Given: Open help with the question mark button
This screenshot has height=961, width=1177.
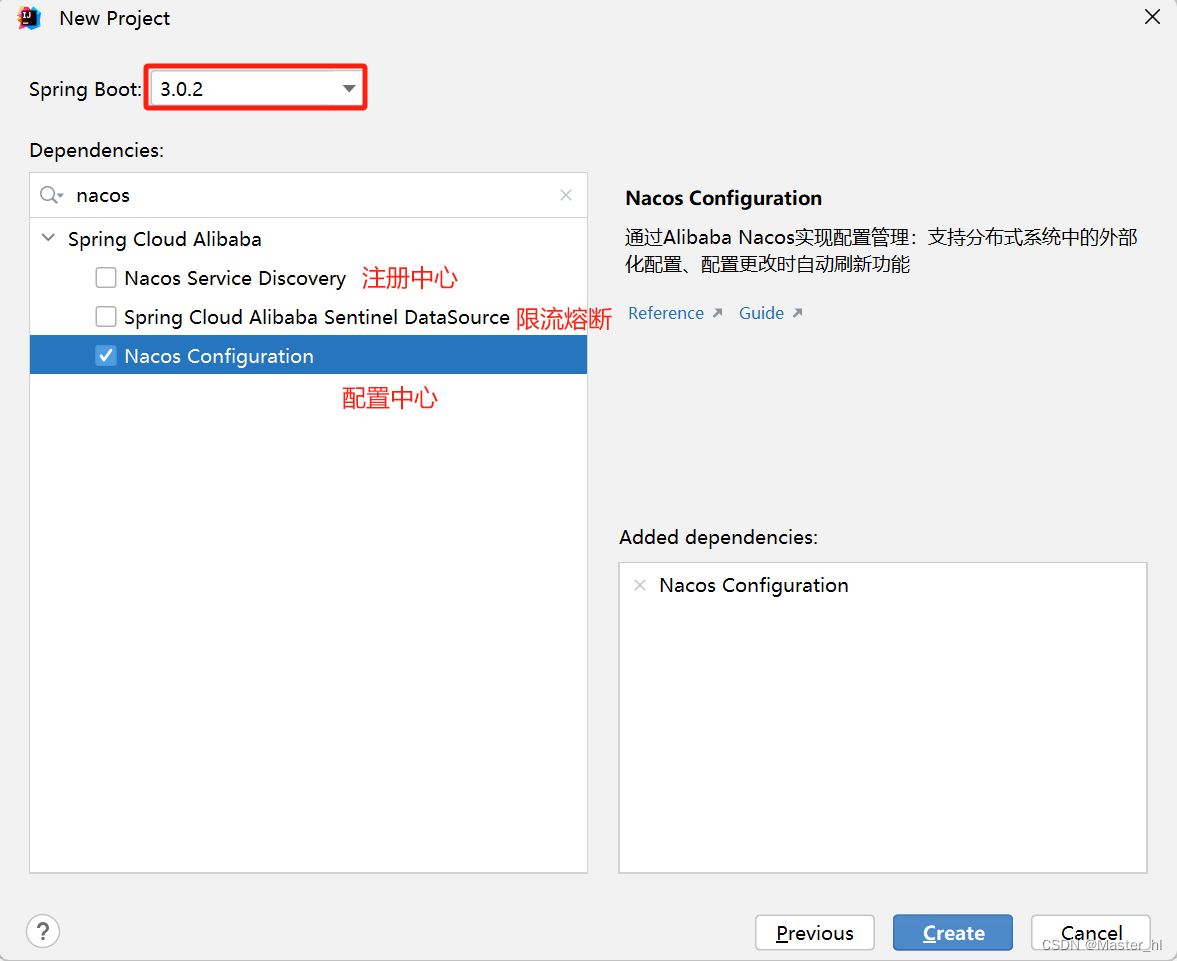Looking at the screenshot, I should pos(43,932).
